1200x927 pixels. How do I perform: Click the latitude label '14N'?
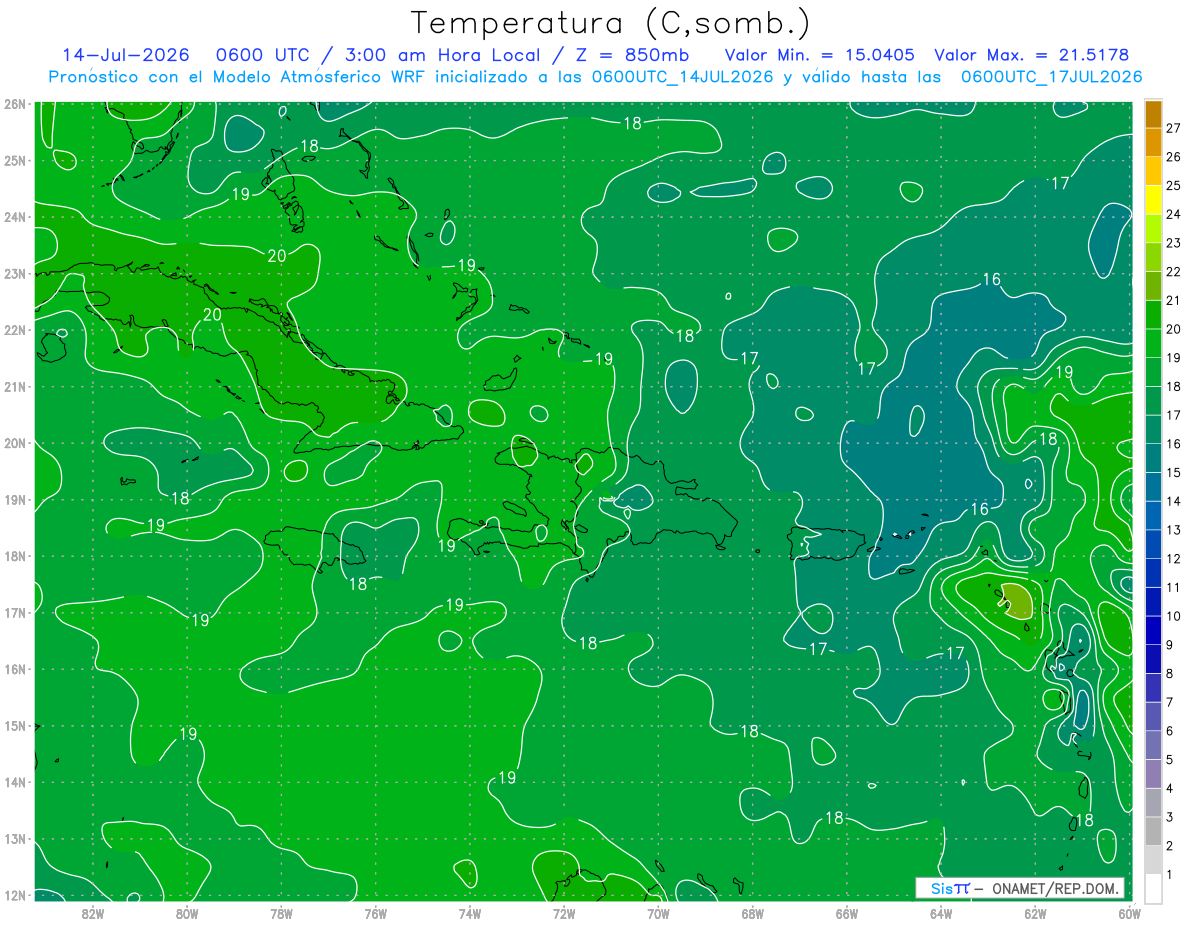pos(14,782)
